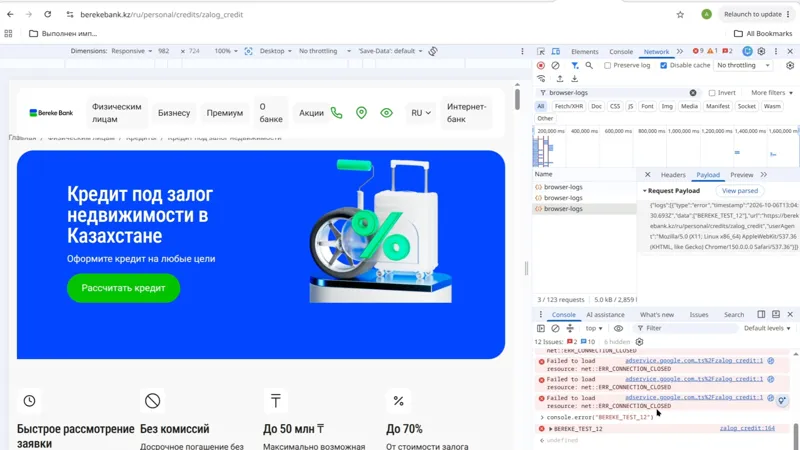Click the inspect element picker icon
The width and height of the screenshot is (800, 450).
click(541, 52)
